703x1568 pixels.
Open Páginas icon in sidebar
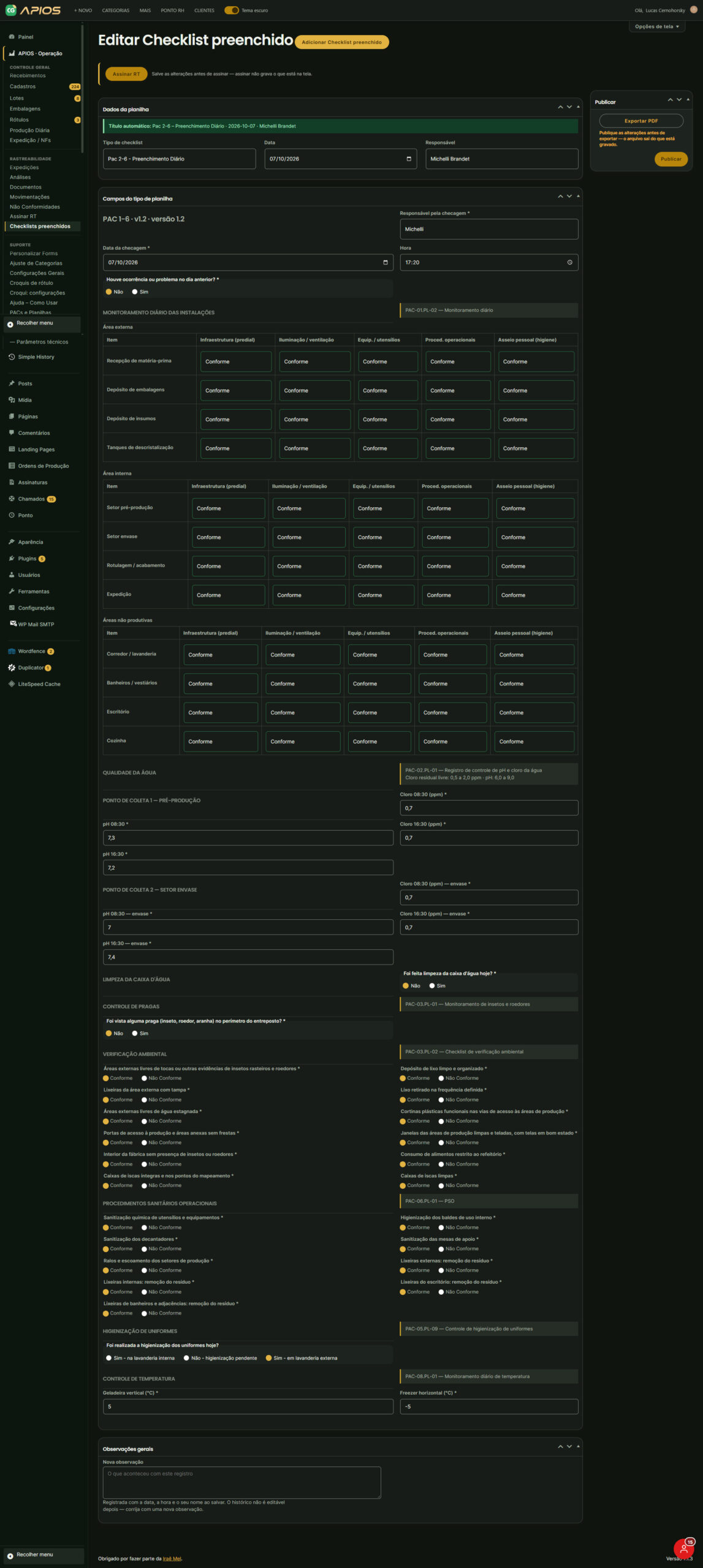click(12, 417)
